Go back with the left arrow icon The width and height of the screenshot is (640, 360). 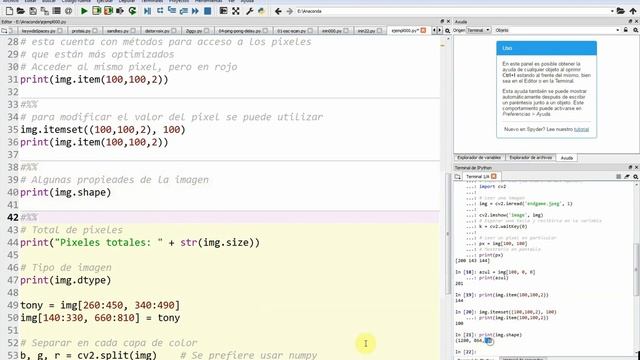[x=278, y=11]
